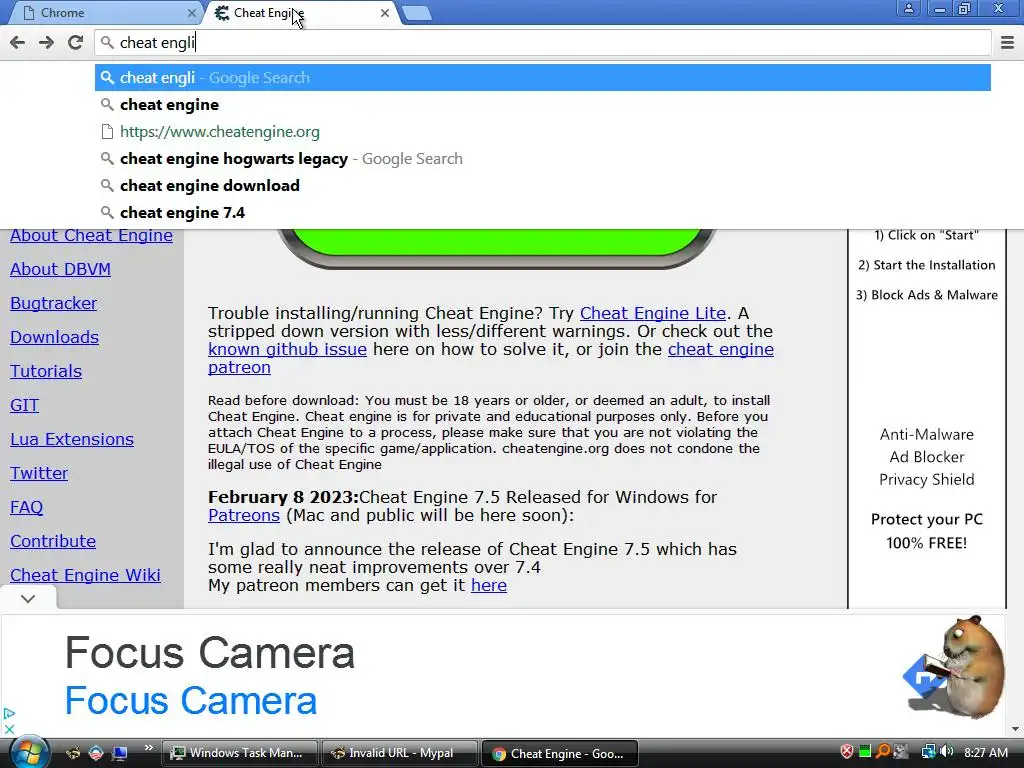Open the network tray icon
Image resolution: width=1024 pixels, height=768 pixels.
point(929,752)
